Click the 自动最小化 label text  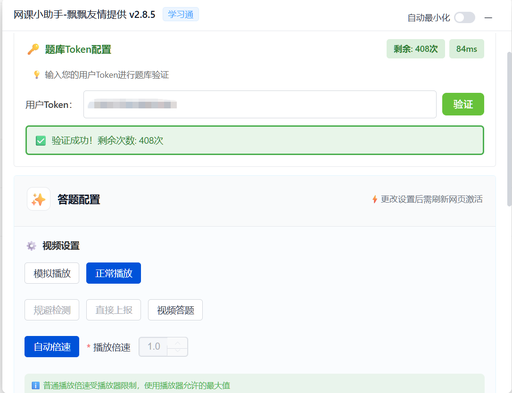tap(429, 18)
